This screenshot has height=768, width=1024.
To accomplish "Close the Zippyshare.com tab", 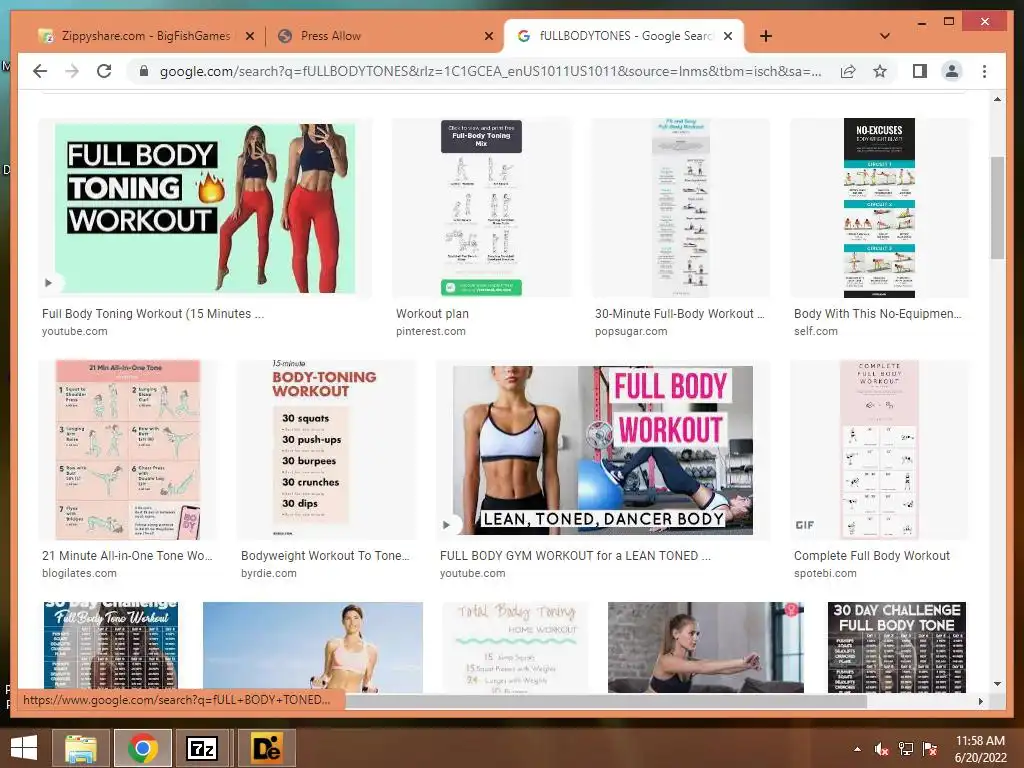I will (249, 36).
